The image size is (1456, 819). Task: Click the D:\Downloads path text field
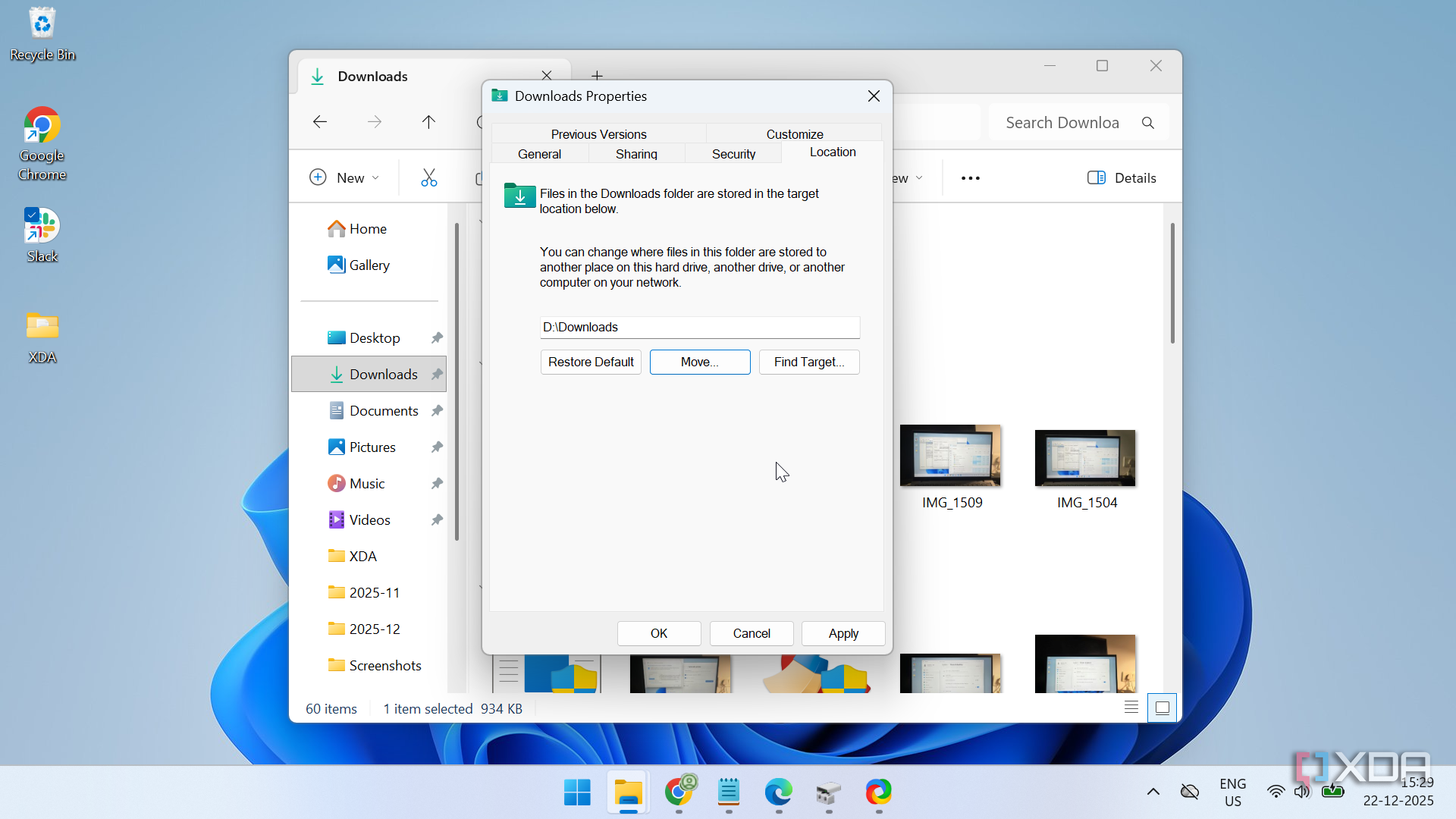click(x=699, y=327)
